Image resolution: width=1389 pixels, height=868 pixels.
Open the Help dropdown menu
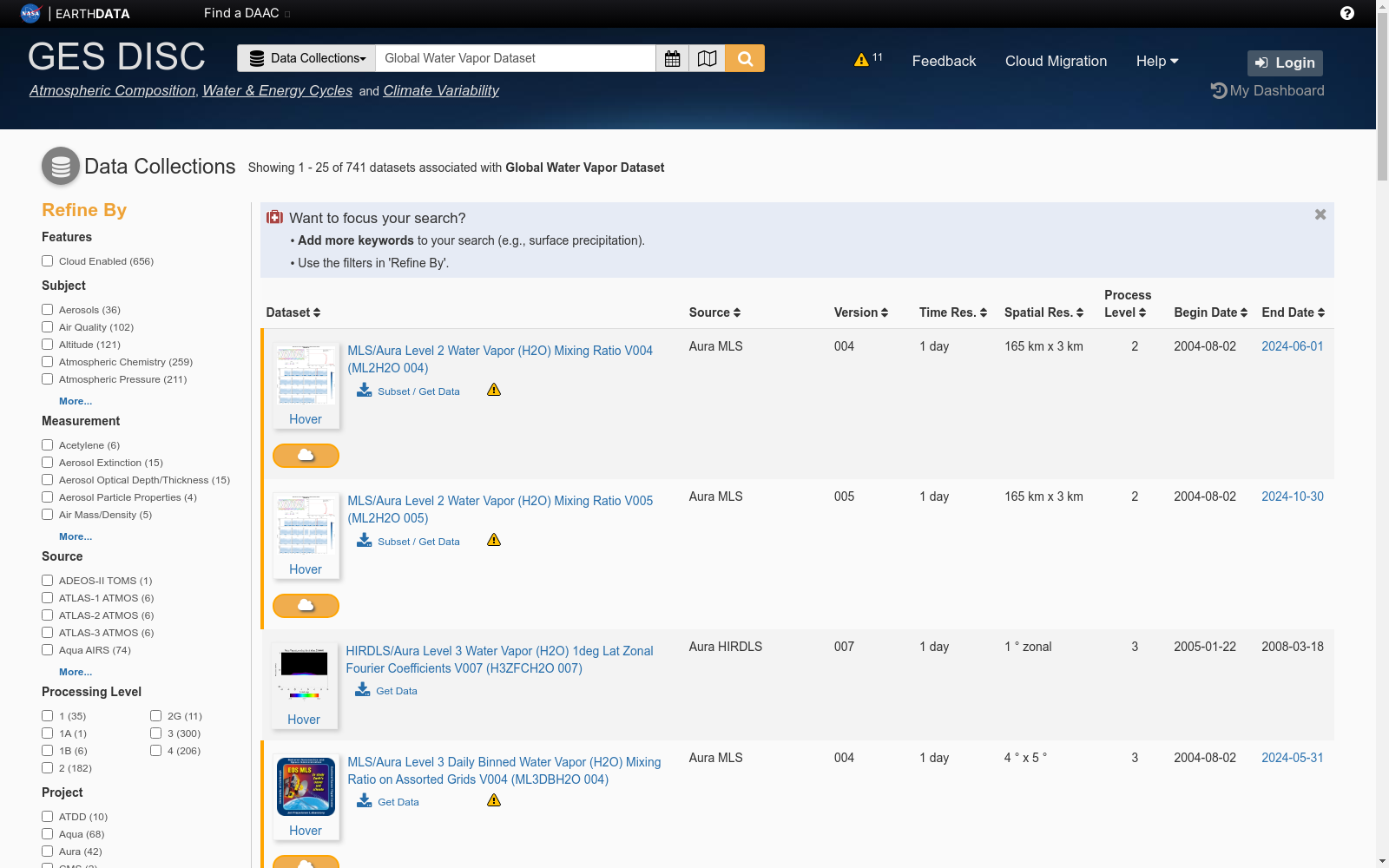tap(1157, 61)
